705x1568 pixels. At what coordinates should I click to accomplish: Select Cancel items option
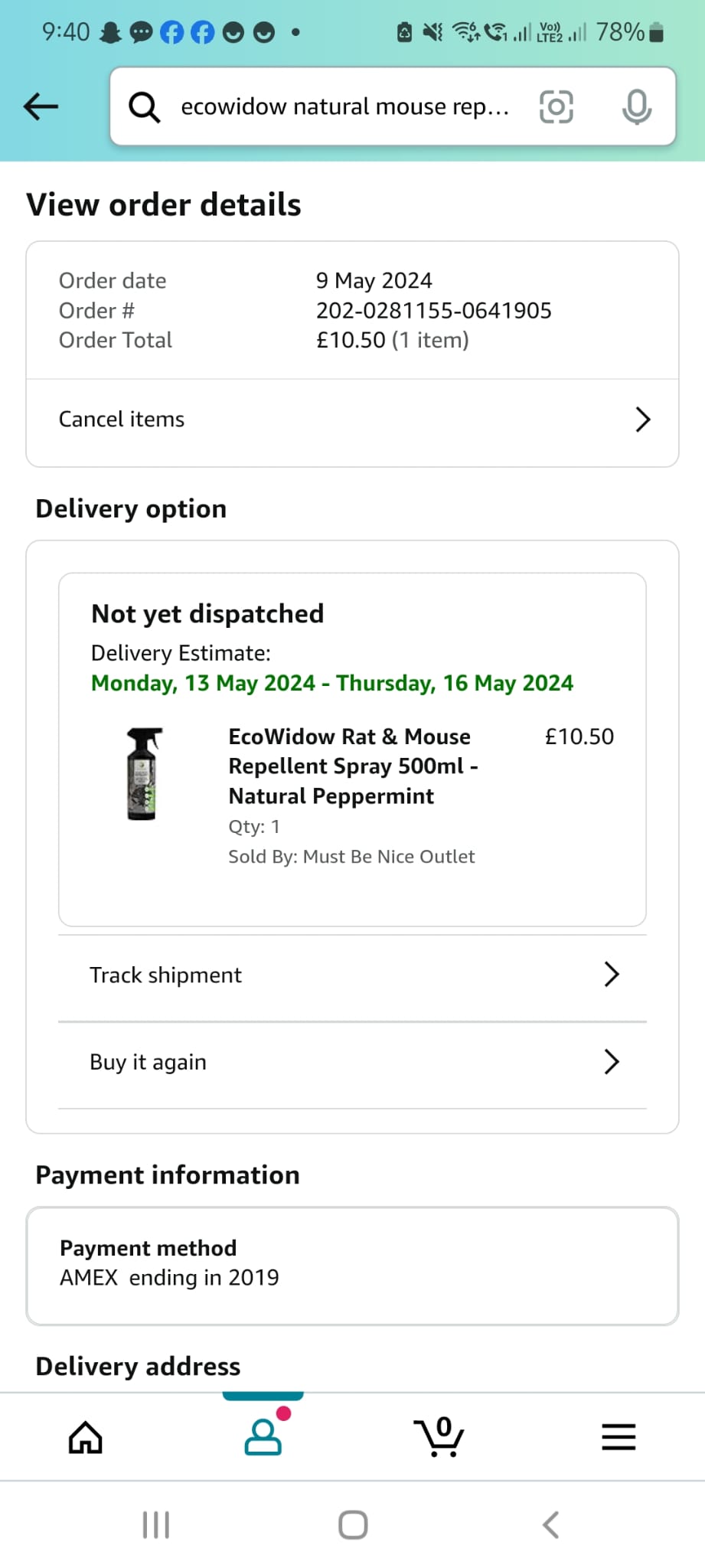point(352,420)
